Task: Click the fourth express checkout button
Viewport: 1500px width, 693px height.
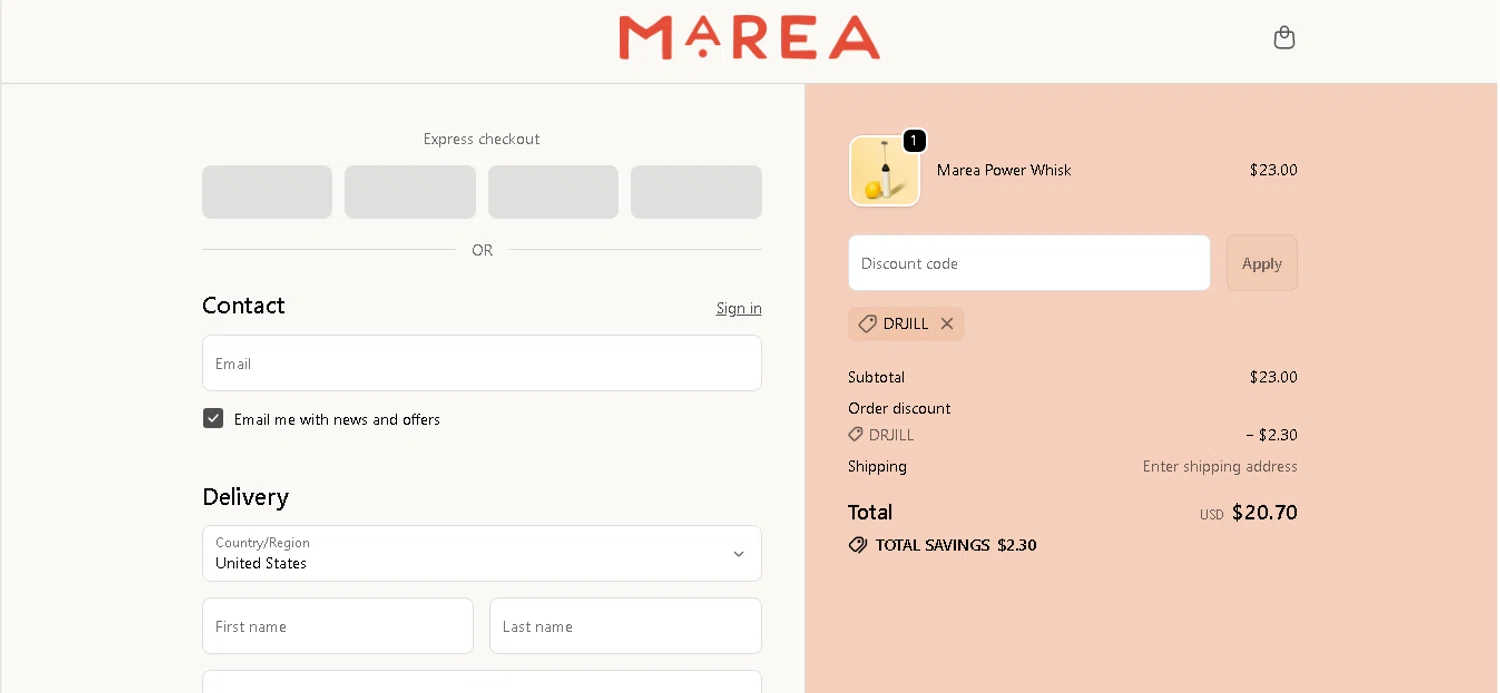Action: click(696, 192)
